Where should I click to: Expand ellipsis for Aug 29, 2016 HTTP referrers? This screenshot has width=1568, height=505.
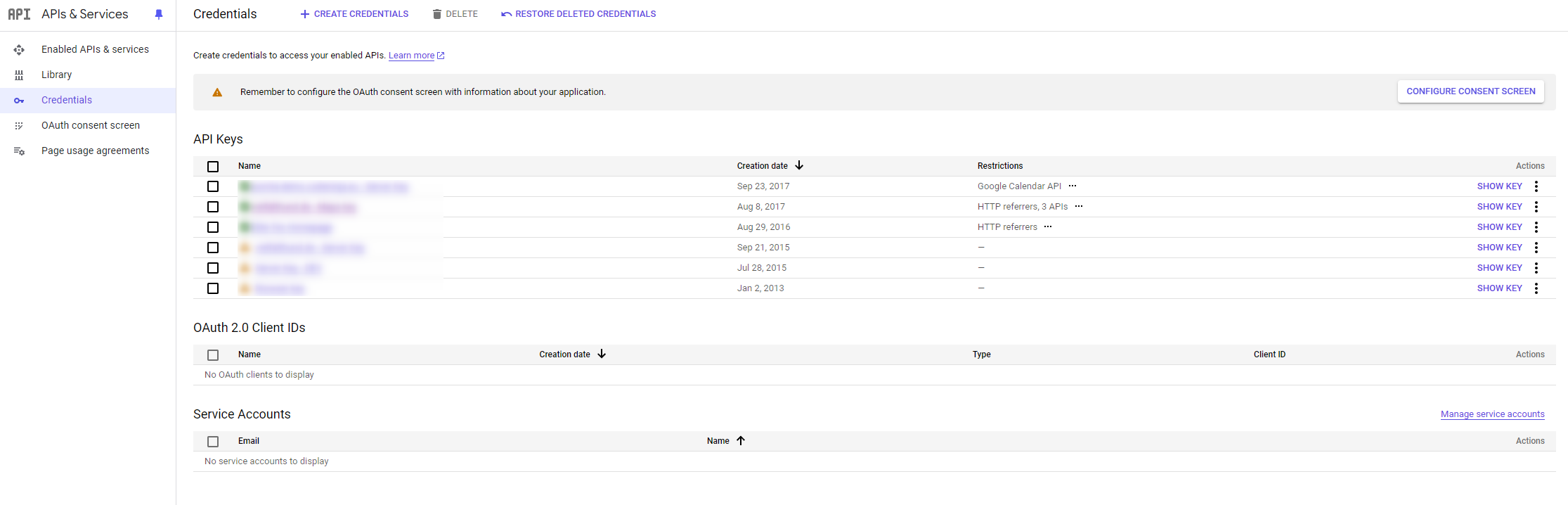(1048, 227)
